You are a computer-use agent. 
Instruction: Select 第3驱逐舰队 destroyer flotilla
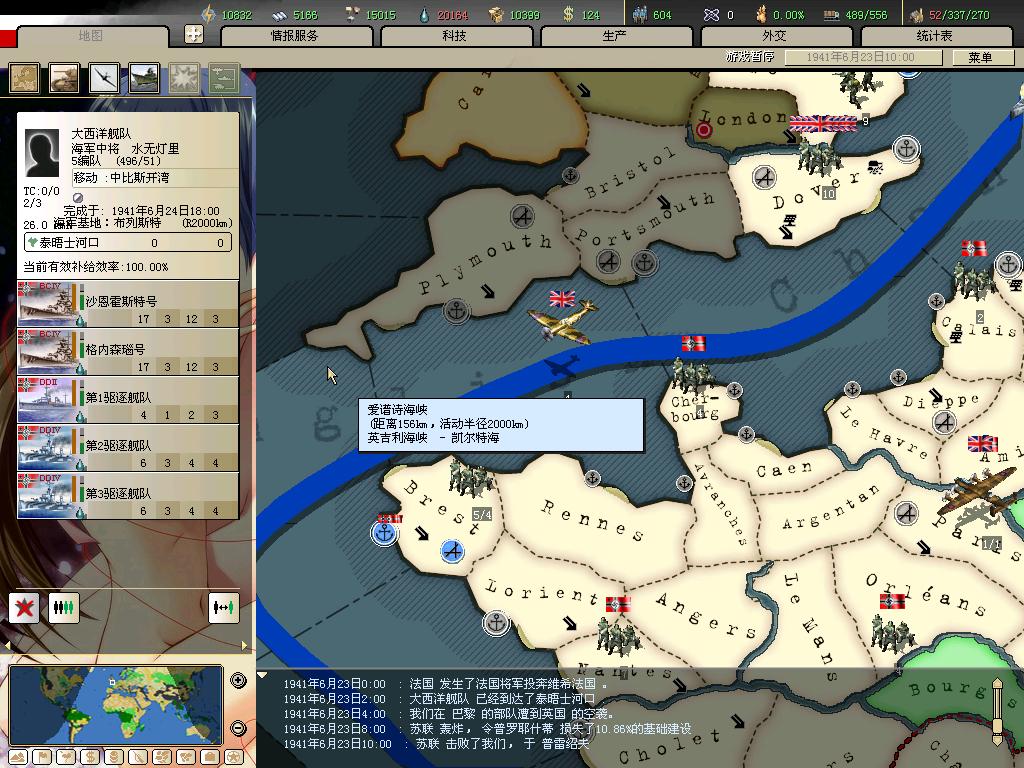tap(128, 496)
